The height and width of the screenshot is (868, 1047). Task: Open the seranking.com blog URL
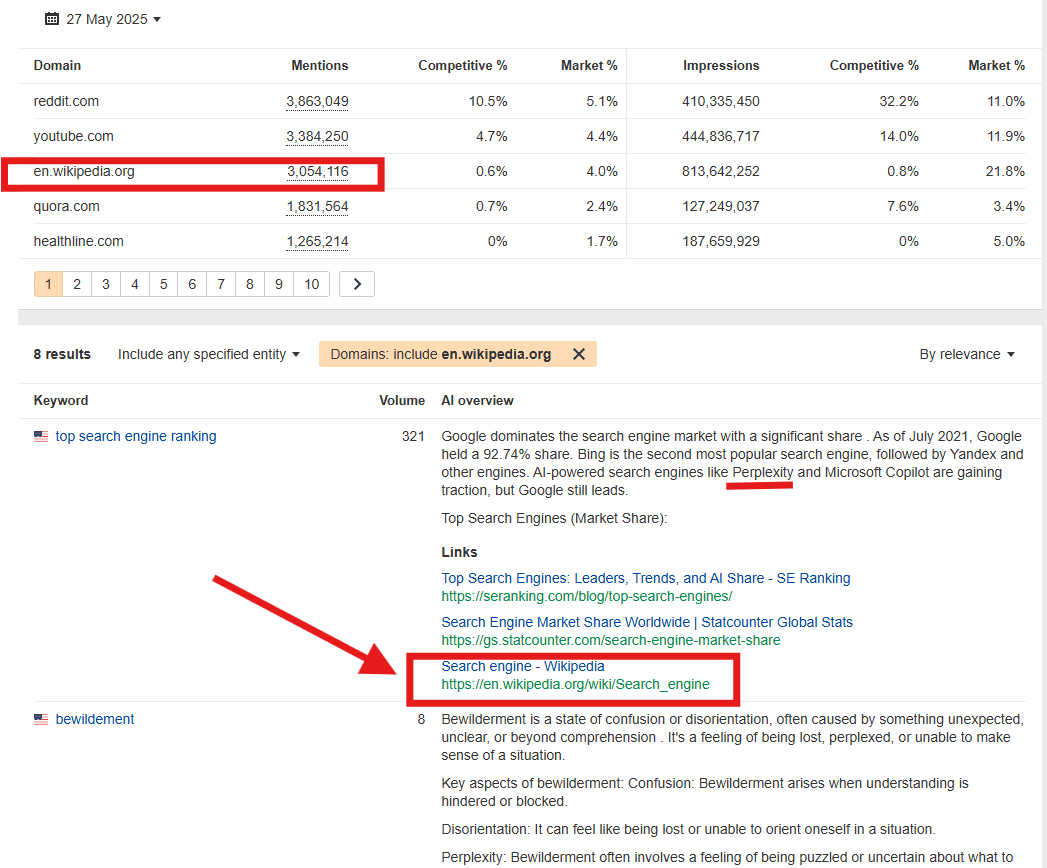pos(586,596)
